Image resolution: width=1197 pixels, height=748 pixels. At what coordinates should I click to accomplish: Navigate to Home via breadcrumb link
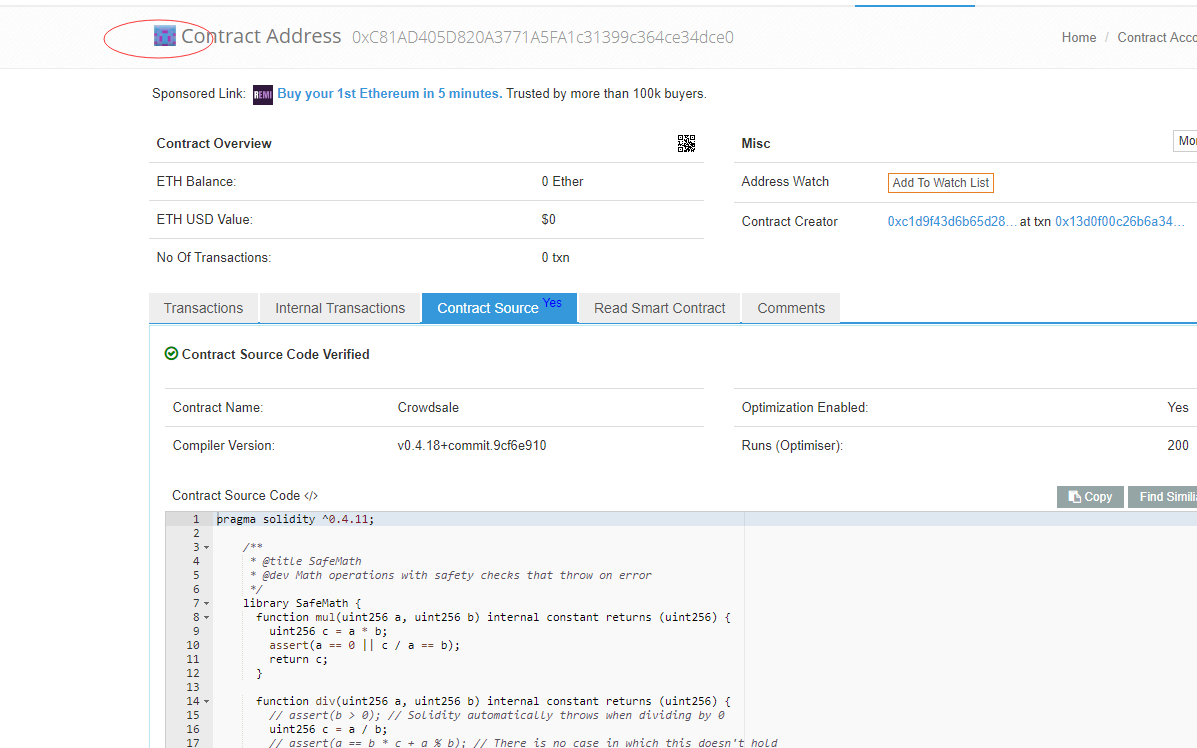coord(1079,37)
